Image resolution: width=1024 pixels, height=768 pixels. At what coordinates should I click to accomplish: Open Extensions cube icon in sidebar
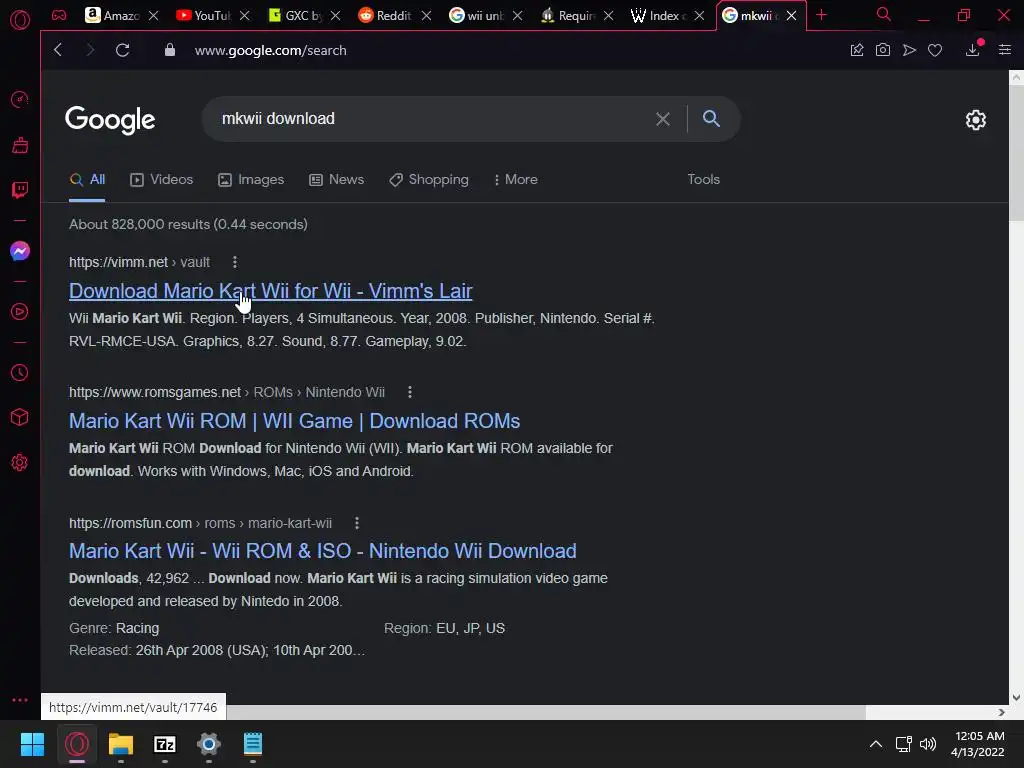click(20, 417)
